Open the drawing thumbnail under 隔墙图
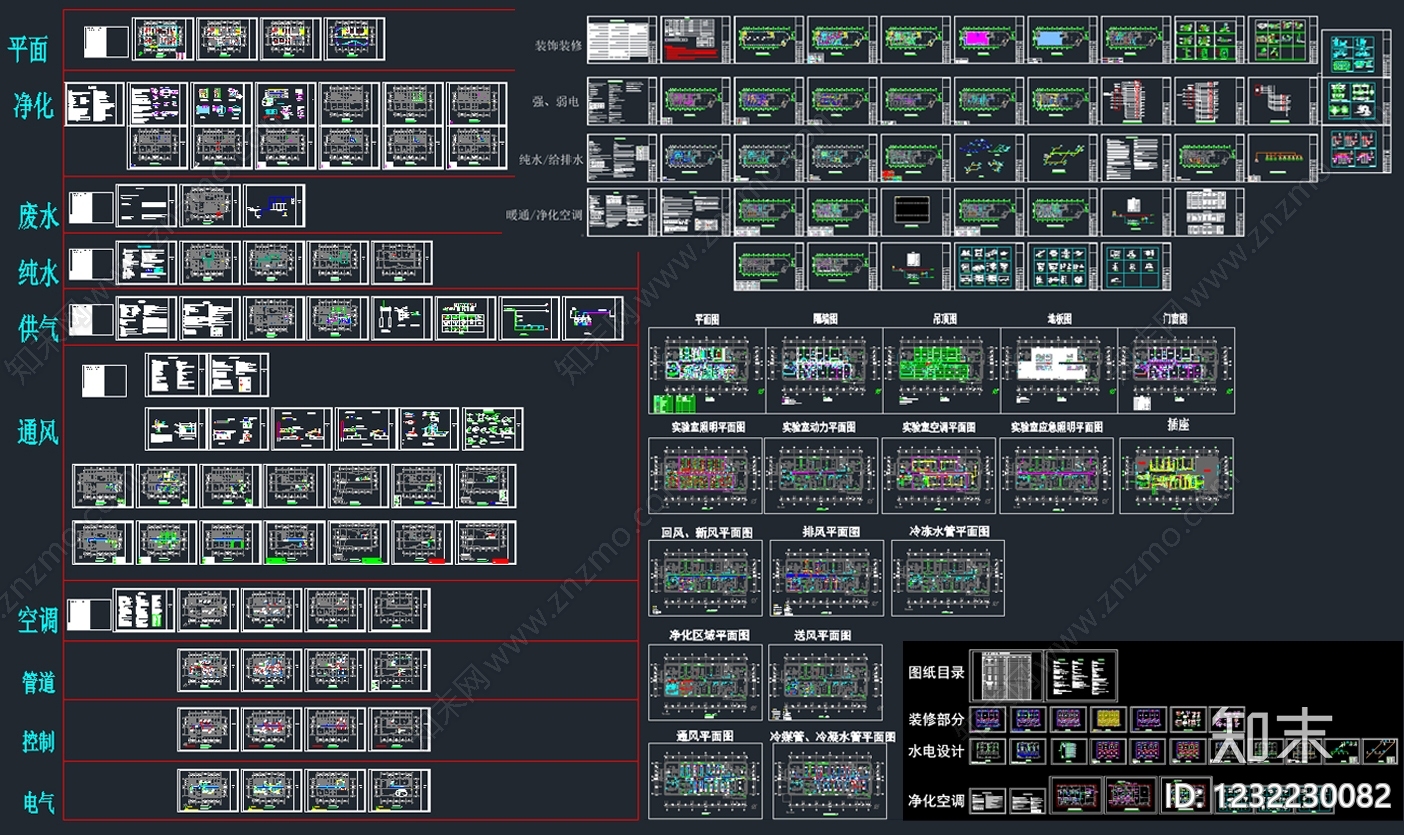Viewport: 1404px width, 835px height. click(825, 371)
